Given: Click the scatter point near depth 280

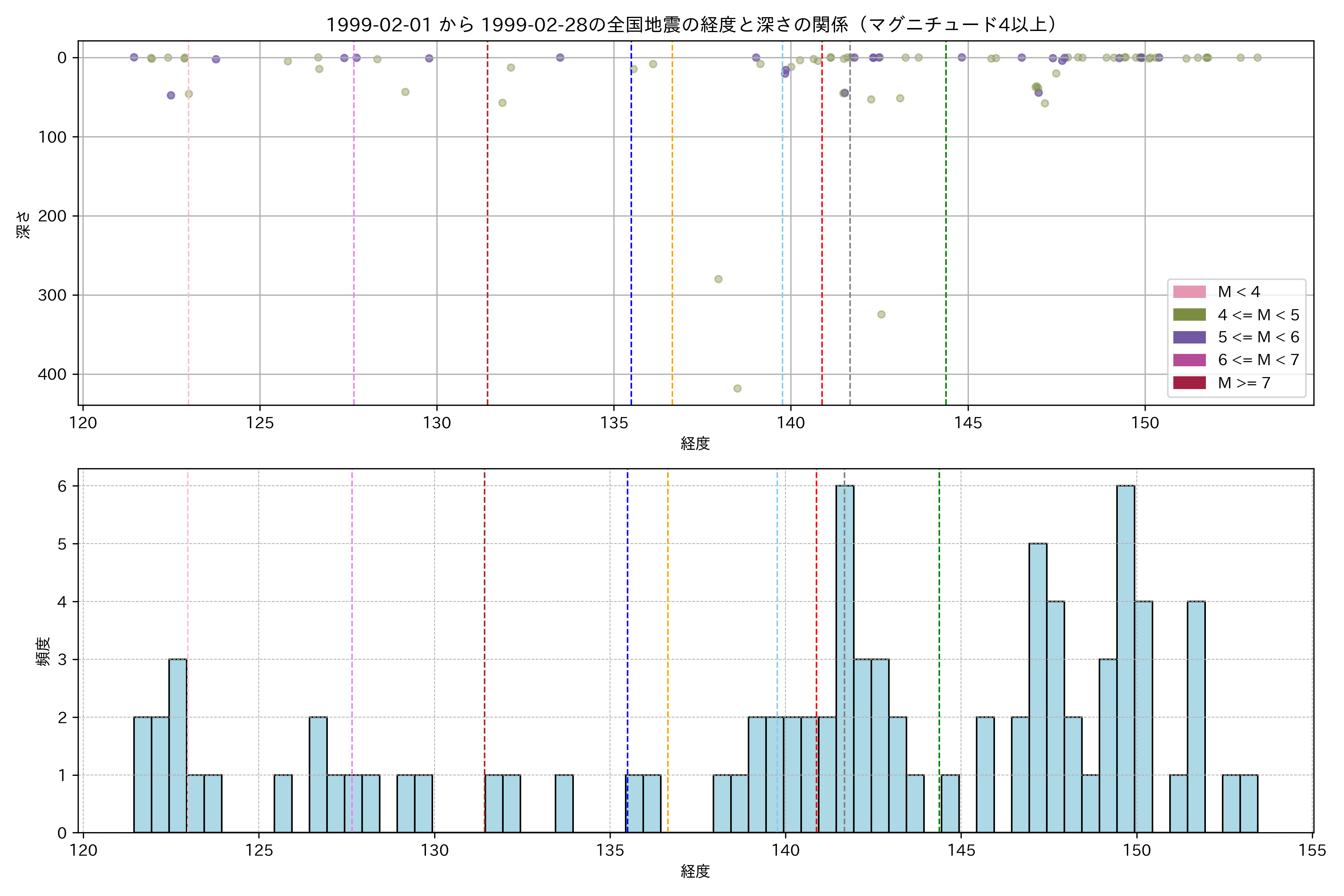Looking at the screenshot, I should 718,279.
